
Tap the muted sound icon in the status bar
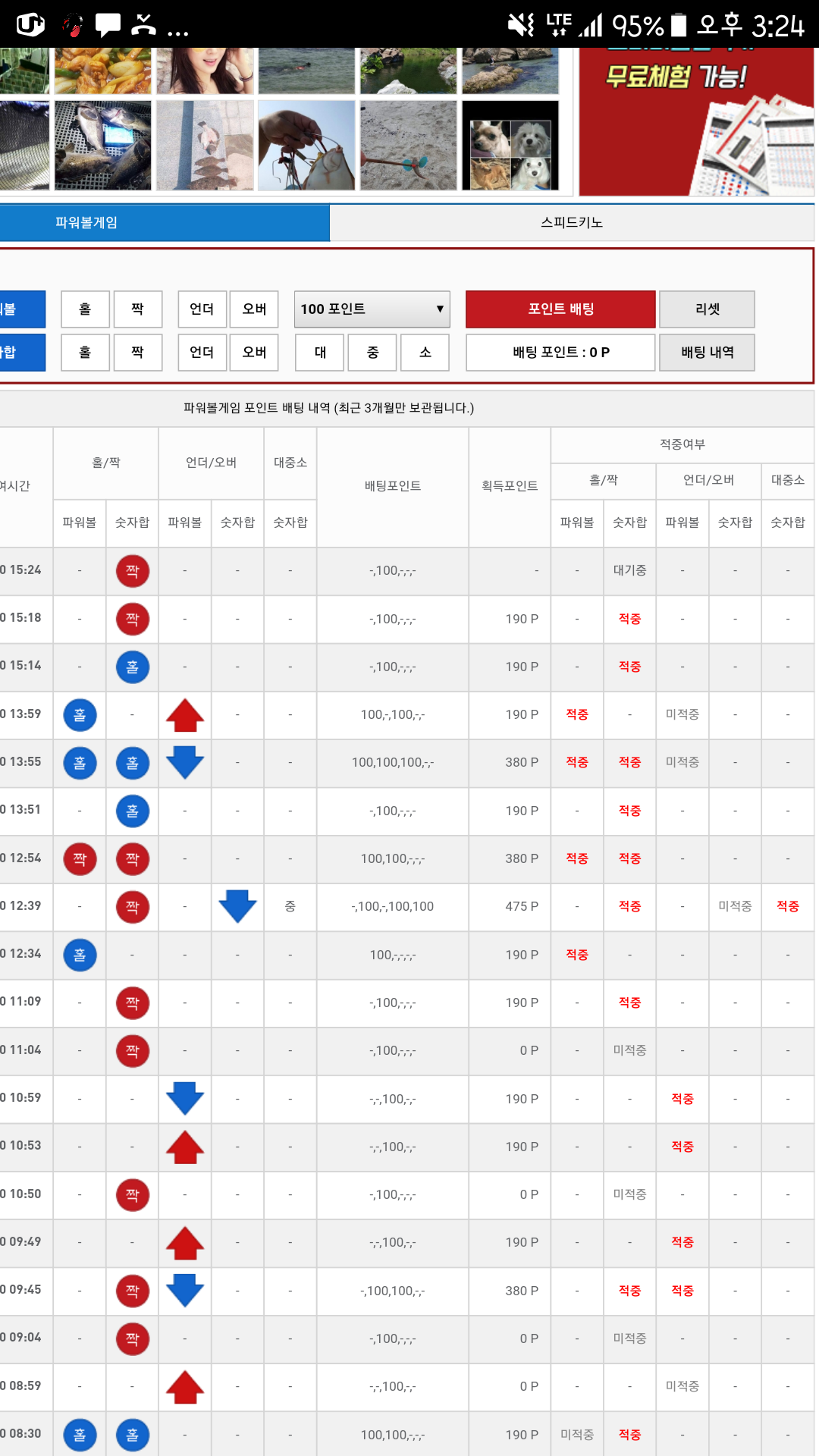(x=522, y=25)
